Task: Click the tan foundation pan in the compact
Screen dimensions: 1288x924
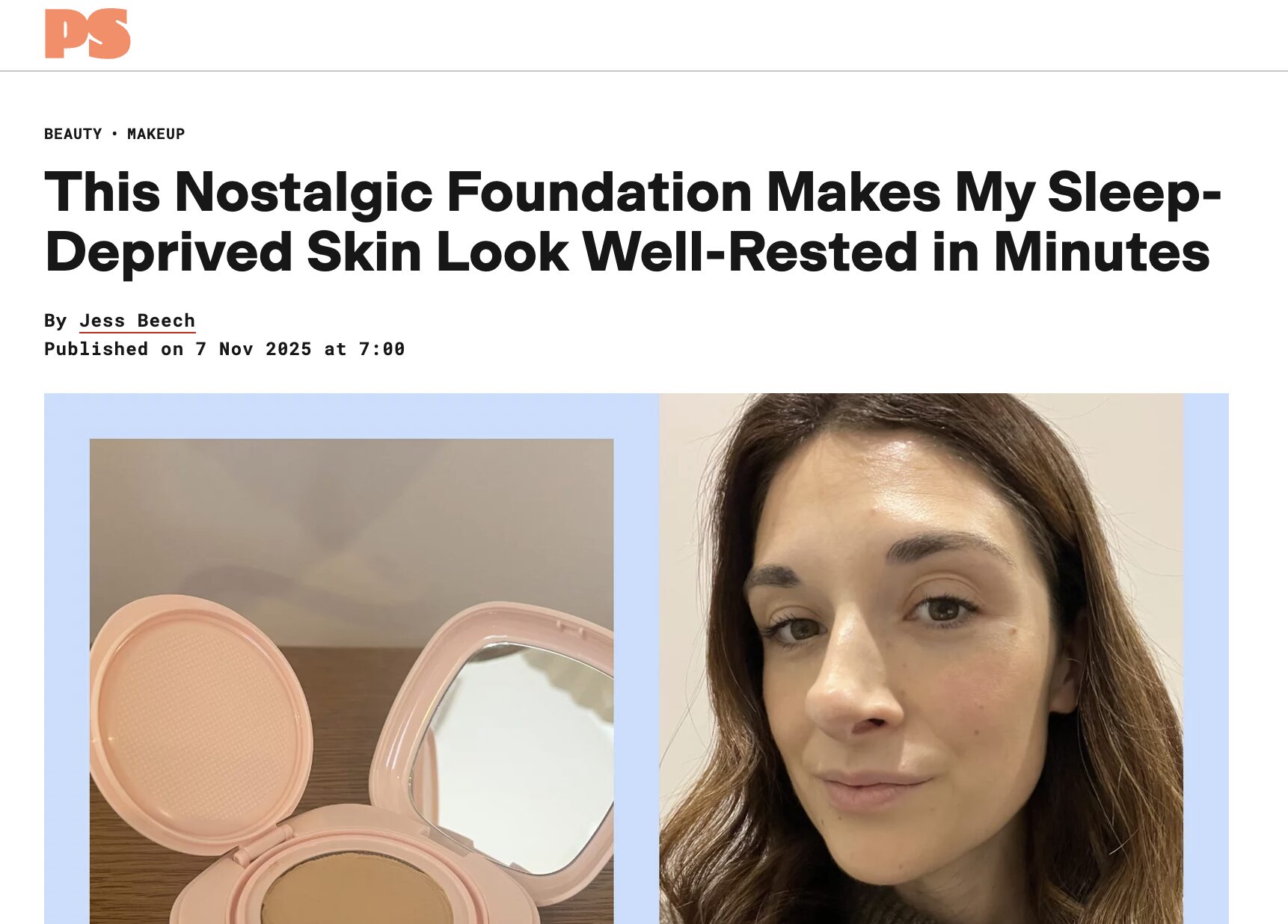Action: [355, 893]
